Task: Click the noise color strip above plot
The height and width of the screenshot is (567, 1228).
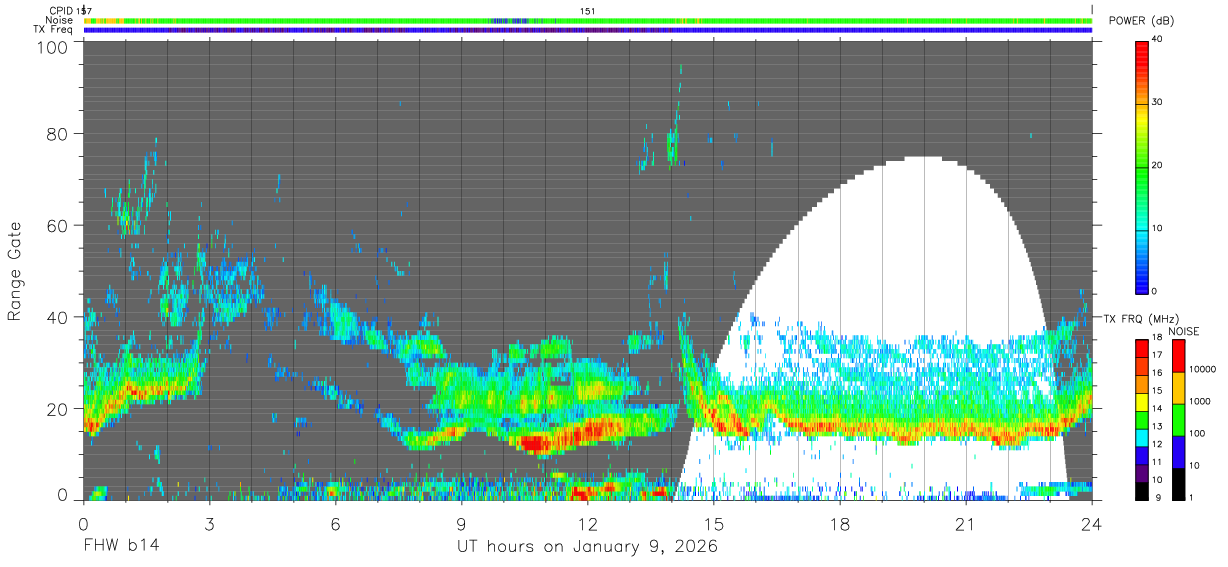Action: [588, 20]
